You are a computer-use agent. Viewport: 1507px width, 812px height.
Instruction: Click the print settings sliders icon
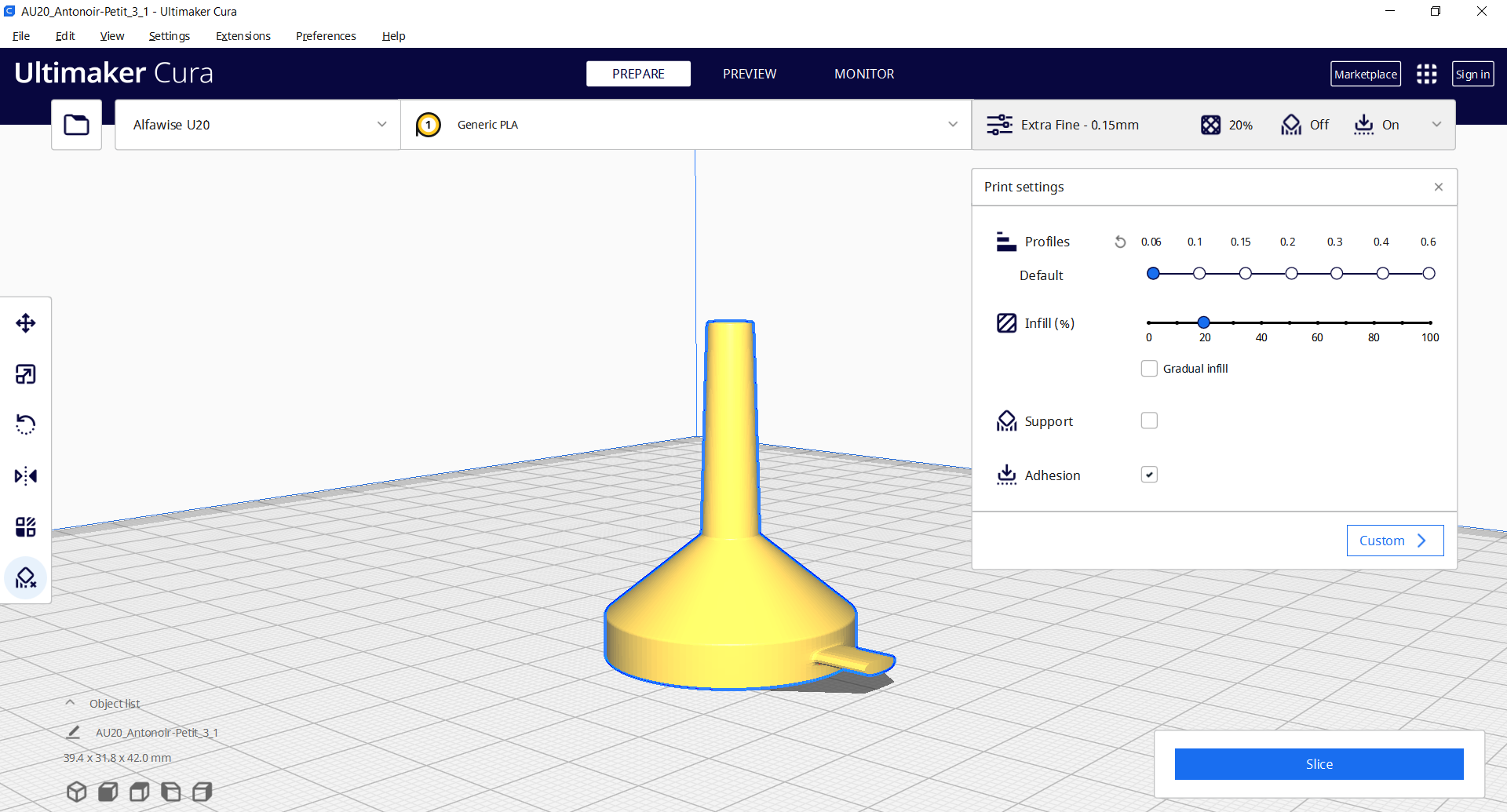(999, 125)
